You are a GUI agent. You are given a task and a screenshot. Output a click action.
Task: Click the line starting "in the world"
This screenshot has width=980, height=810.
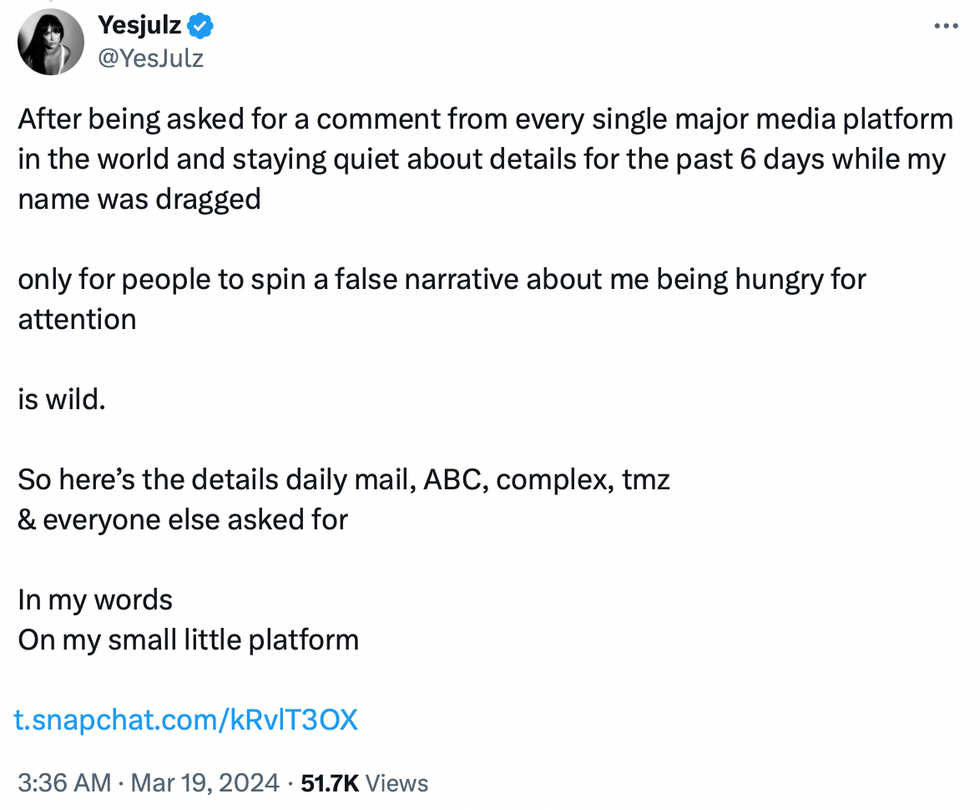(481, 159)
